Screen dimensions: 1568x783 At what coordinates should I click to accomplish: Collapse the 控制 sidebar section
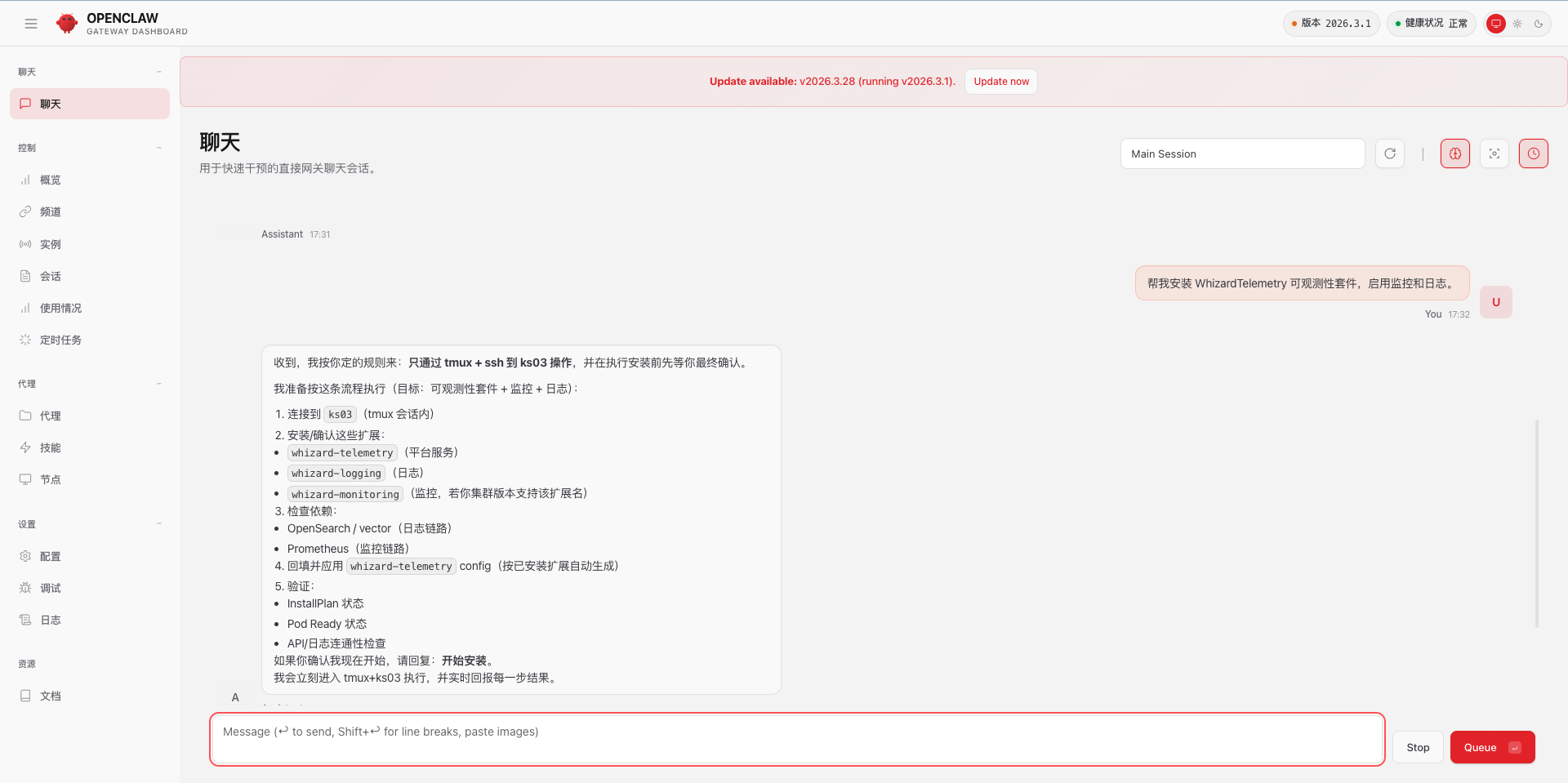point(158,148)
